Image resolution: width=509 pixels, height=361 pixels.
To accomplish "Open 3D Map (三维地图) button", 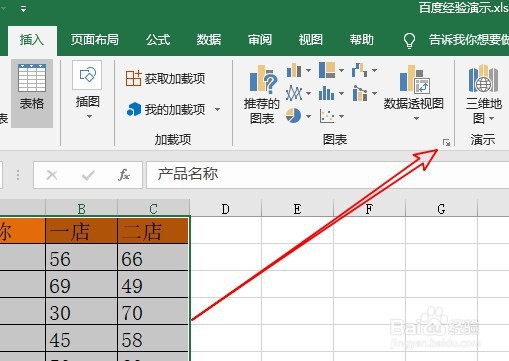I will coord(483,94).
